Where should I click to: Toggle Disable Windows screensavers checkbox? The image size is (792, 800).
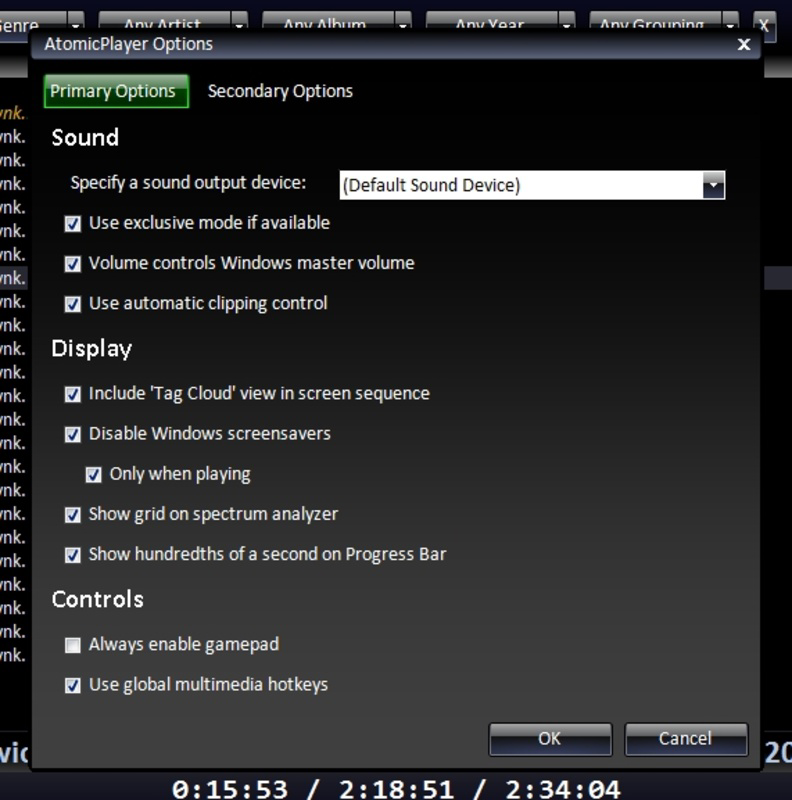click(72, 434)
